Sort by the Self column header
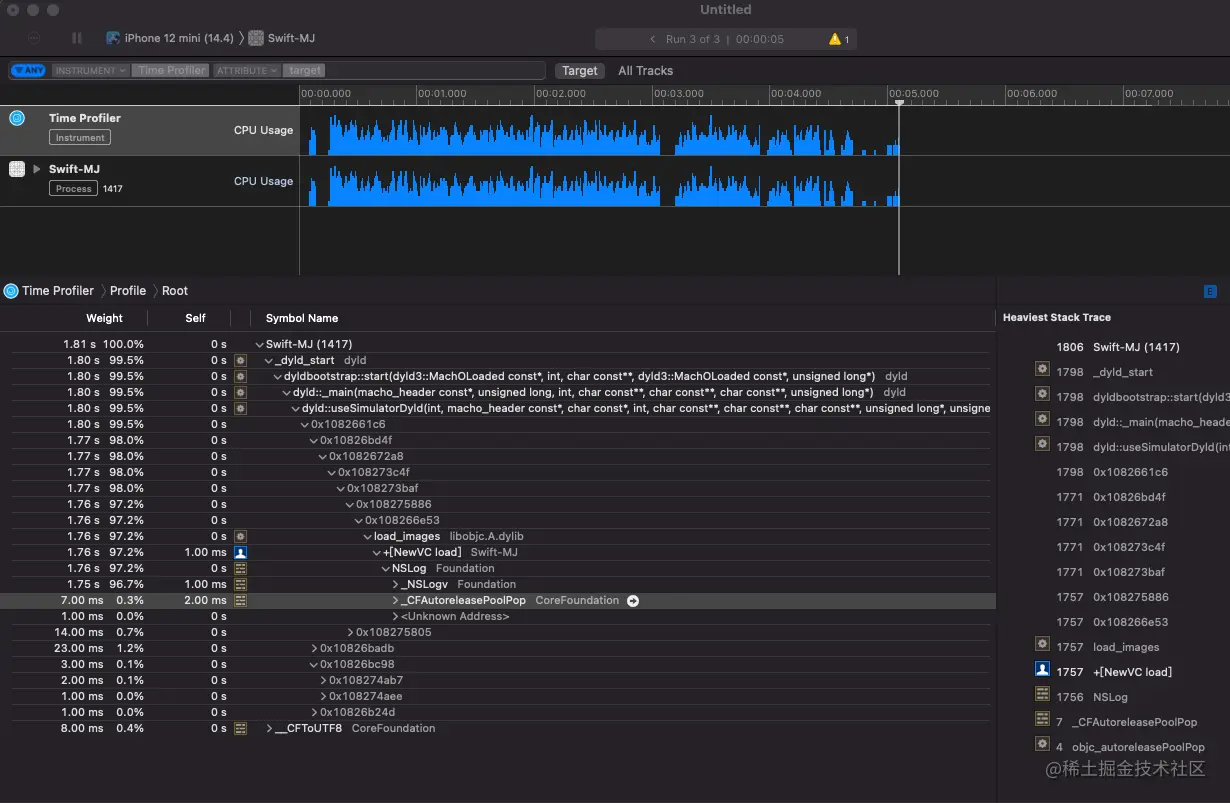The image size is (1230, 803). (x=195, y=318)
